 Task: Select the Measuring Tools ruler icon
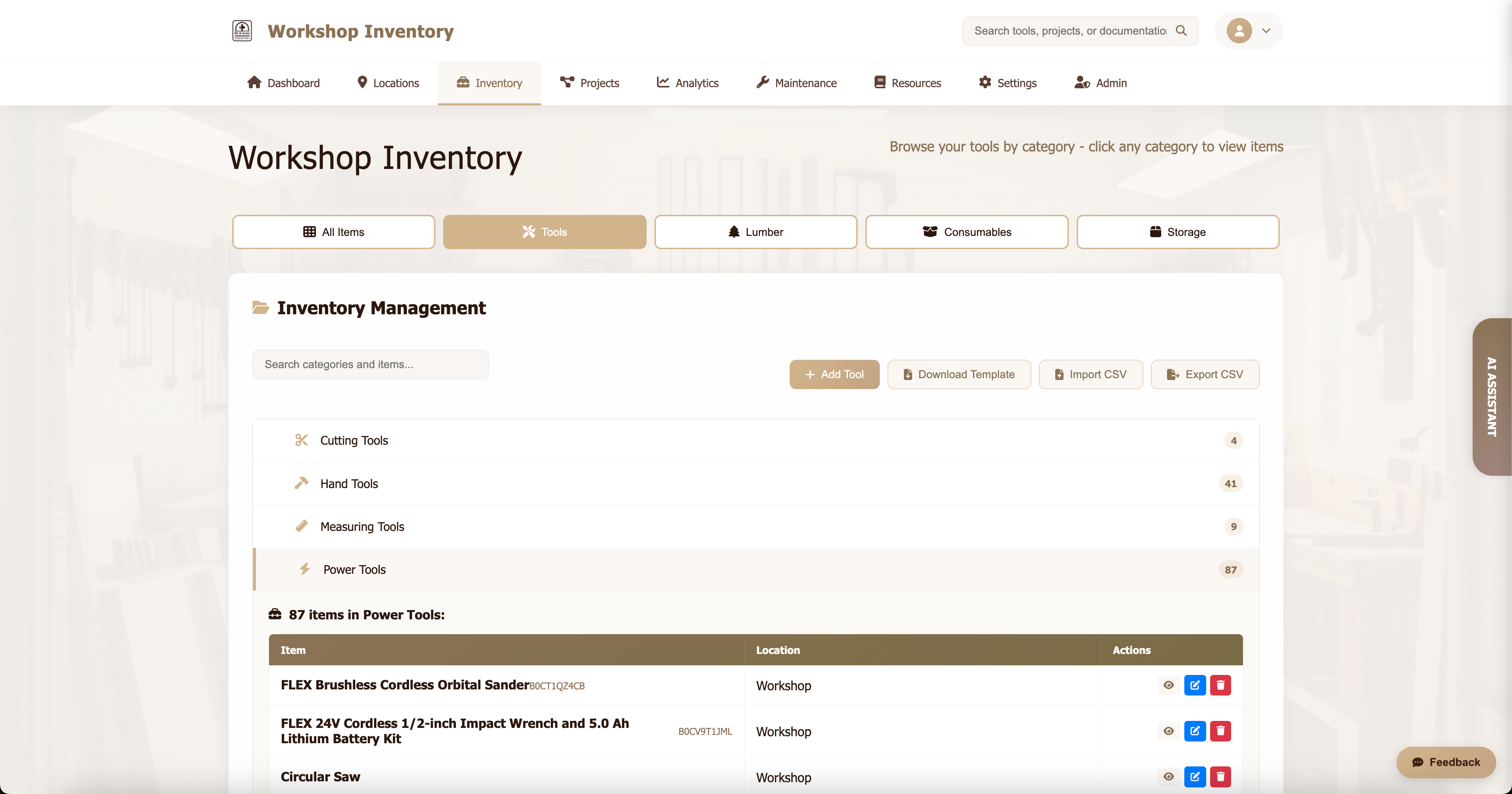tap(302, 526)
